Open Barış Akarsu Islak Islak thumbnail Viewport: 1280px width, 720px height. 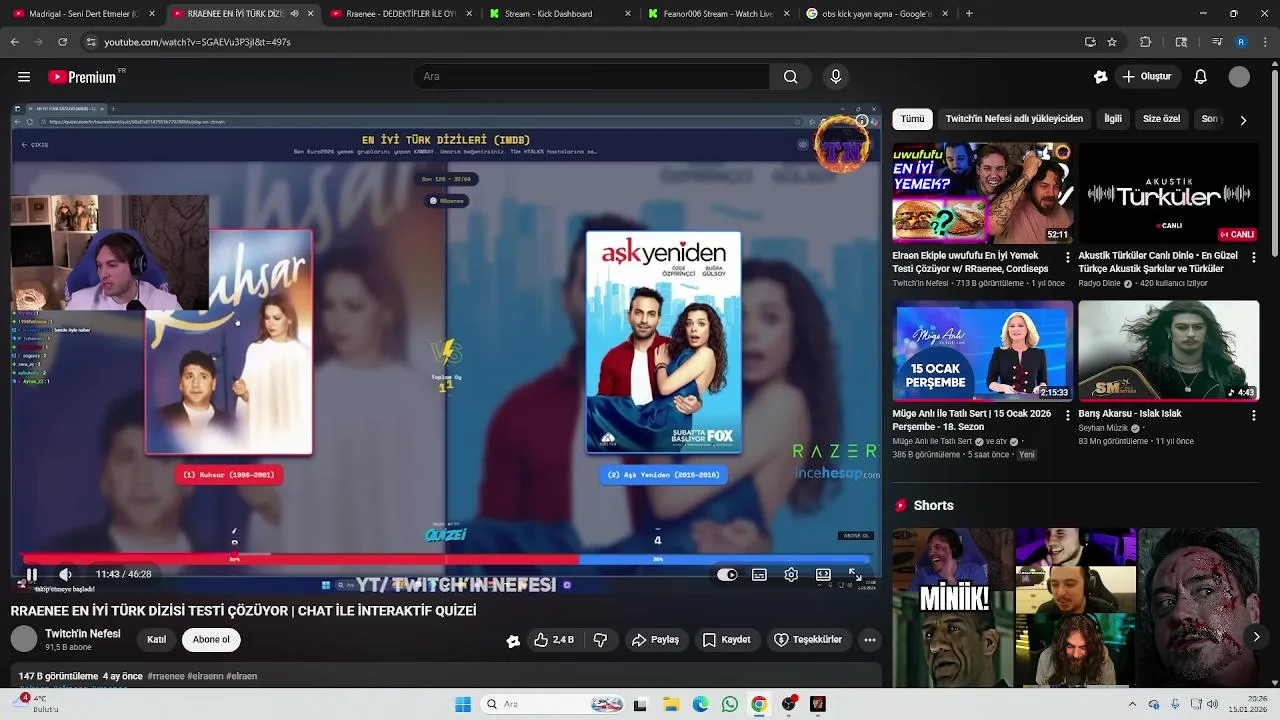(x=1169, y=351)
